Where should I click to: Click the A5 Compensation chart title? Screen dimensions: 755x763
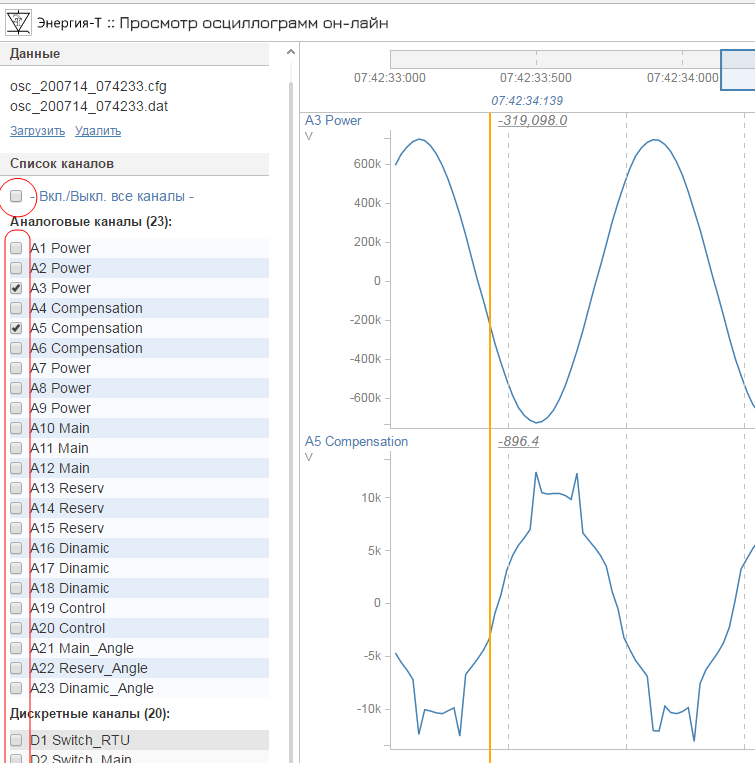click(356, 441)
